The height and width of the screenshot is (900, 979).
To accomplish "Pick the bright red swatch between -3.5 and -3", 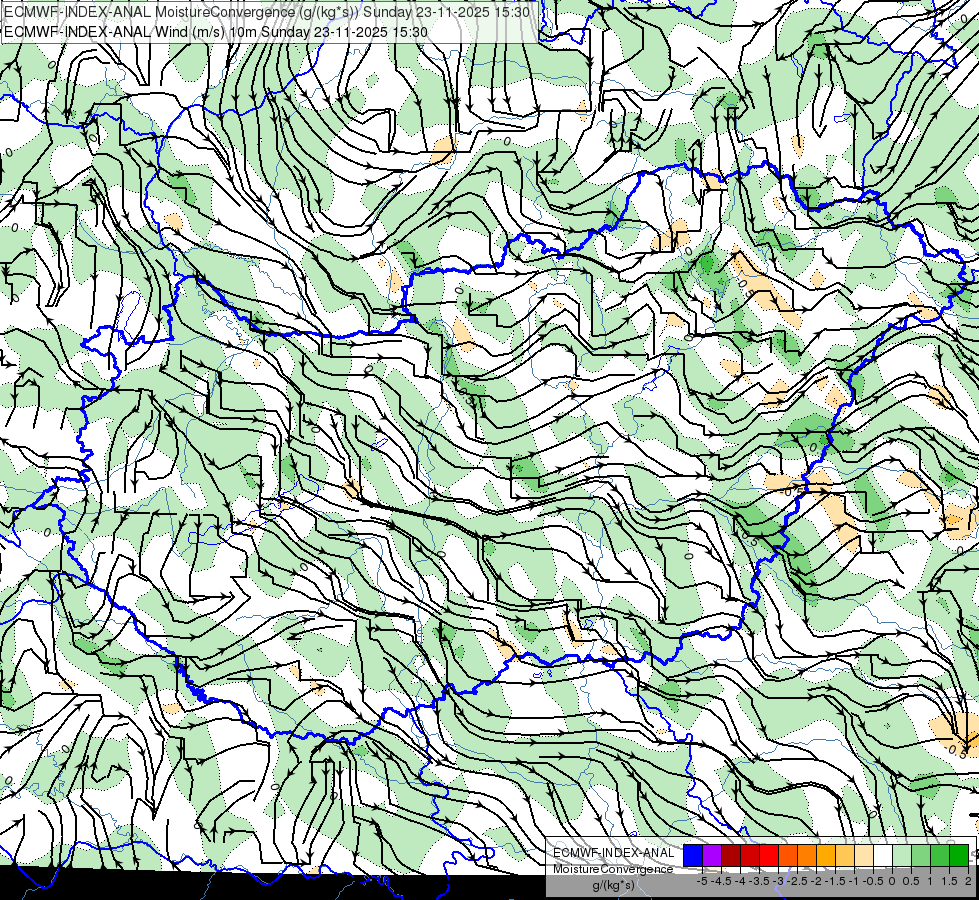I will click(769, 856).
